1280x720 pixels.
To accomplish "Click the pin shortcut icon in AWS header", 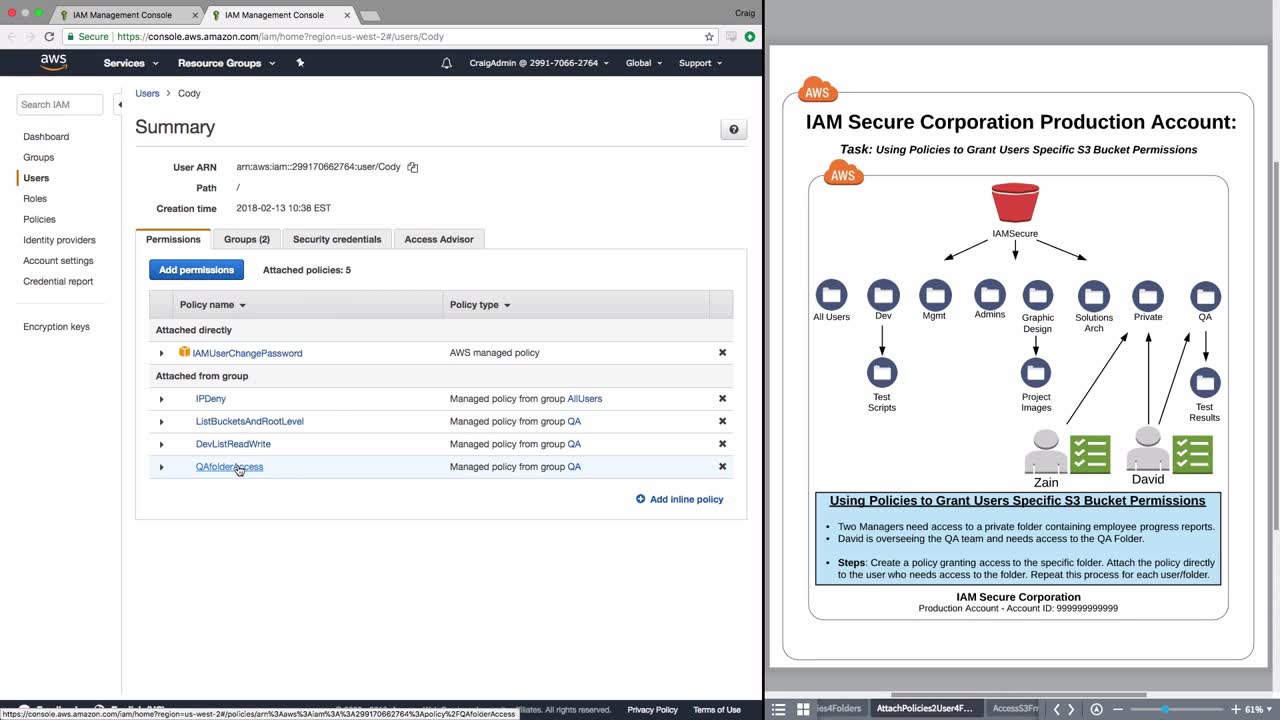I will point(300,63).
